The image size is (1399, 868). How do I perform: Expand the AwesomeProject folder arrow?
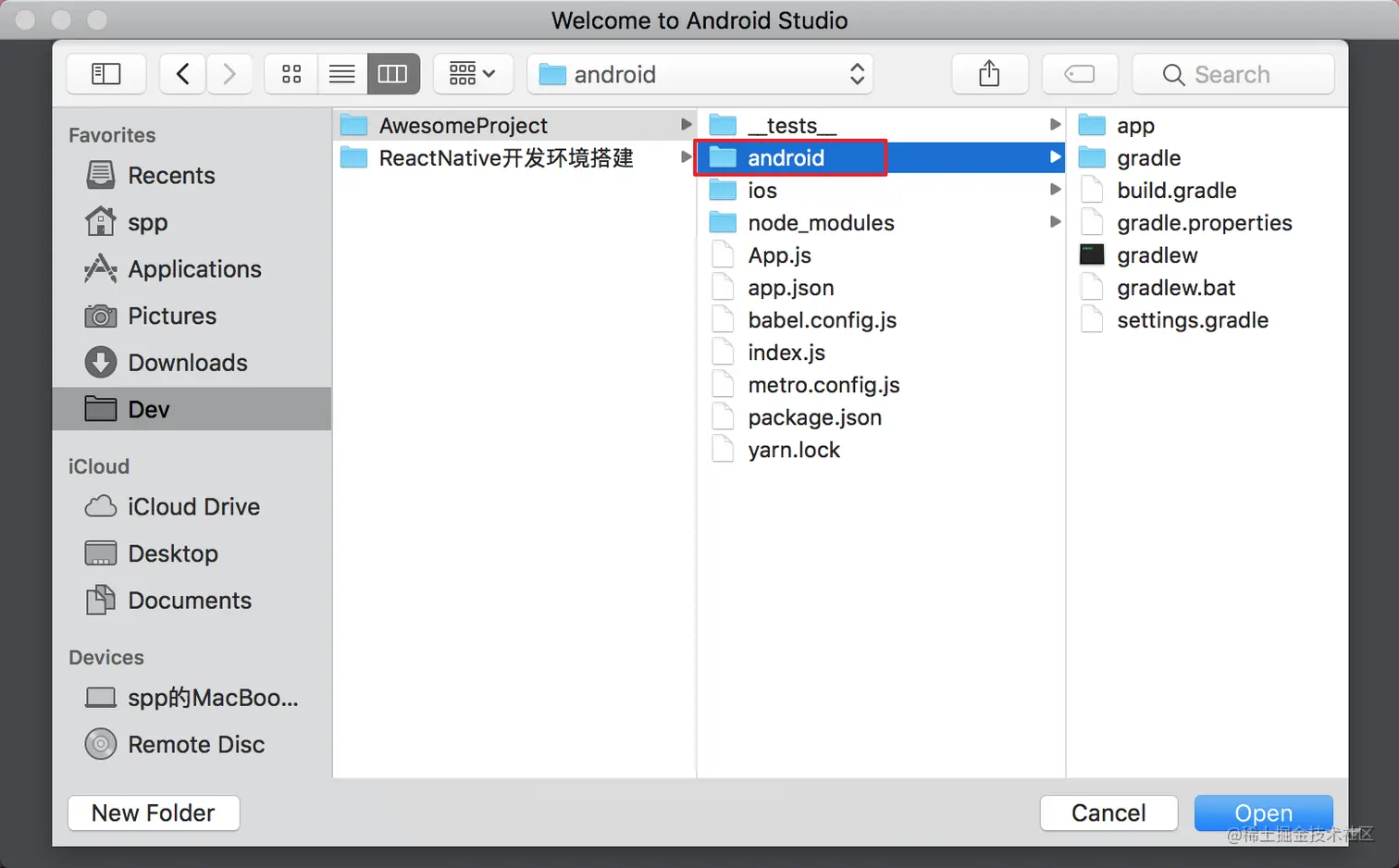tap(686, 125)
